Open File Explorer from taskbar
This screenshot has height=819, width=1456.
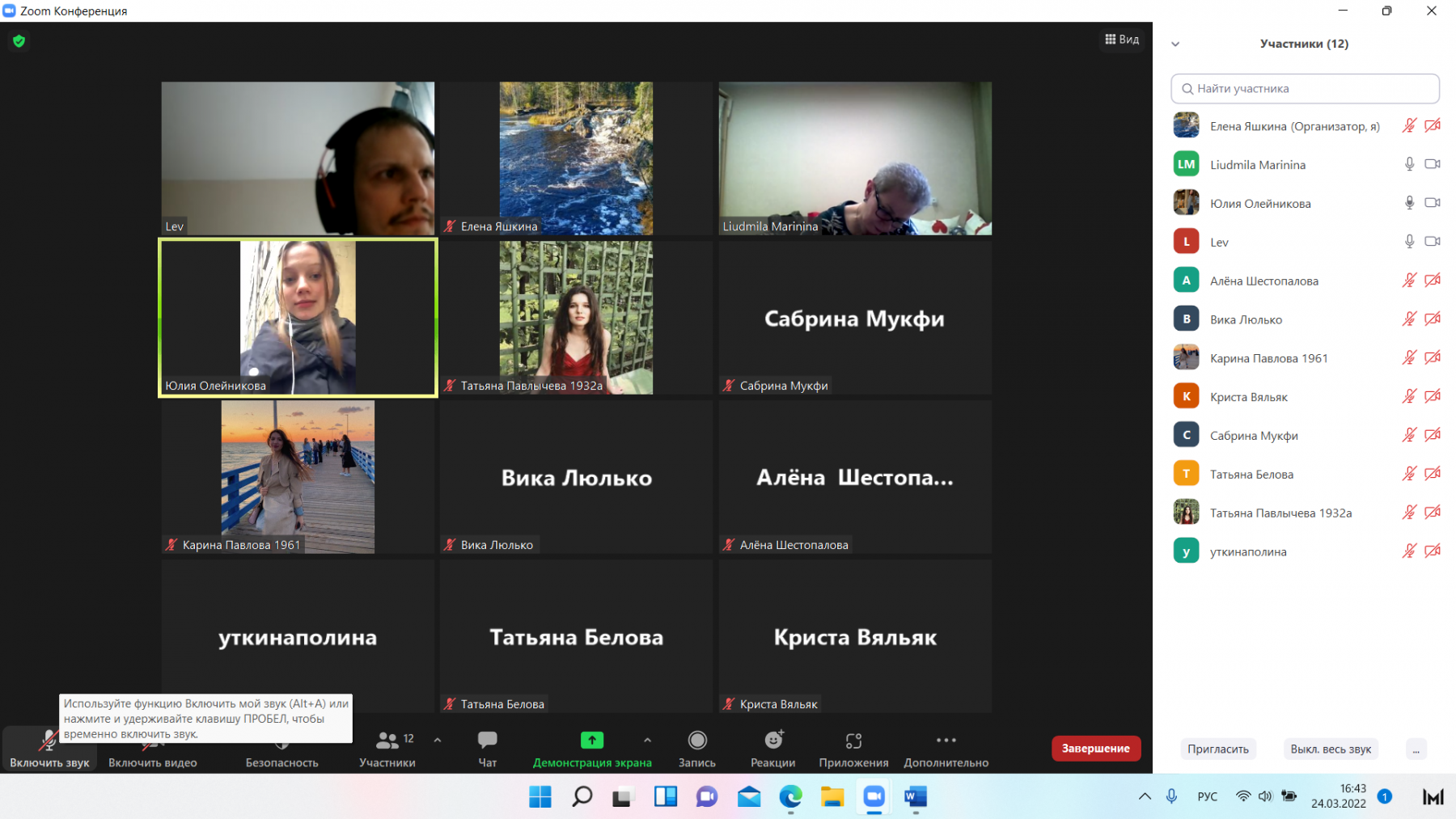click(832, 797)
